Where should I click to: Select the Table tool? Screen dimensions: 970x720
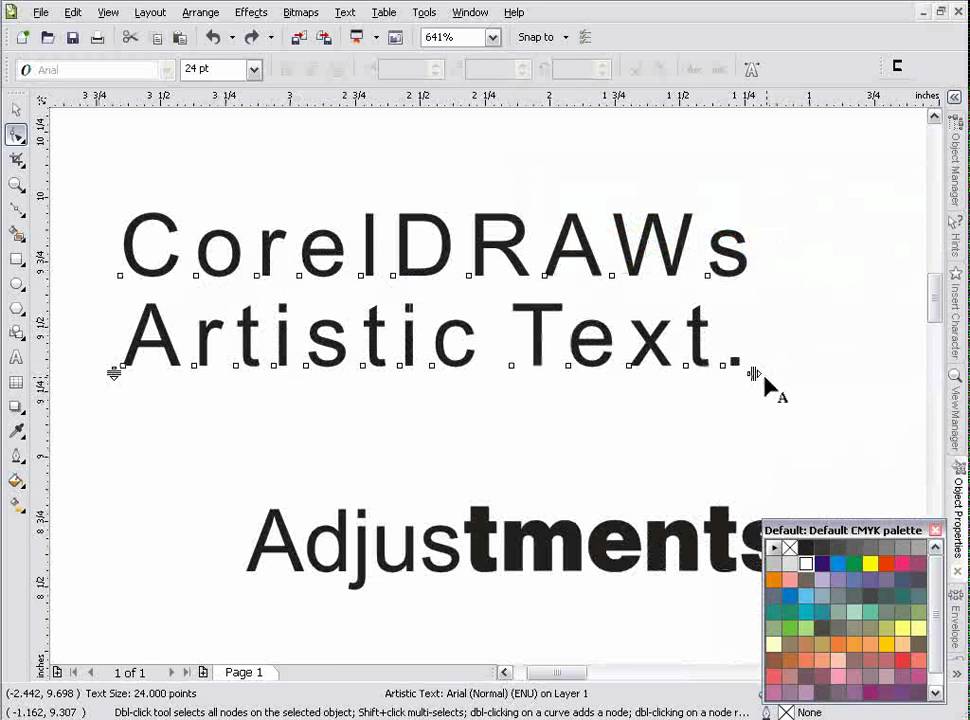[x=16, y=382]
